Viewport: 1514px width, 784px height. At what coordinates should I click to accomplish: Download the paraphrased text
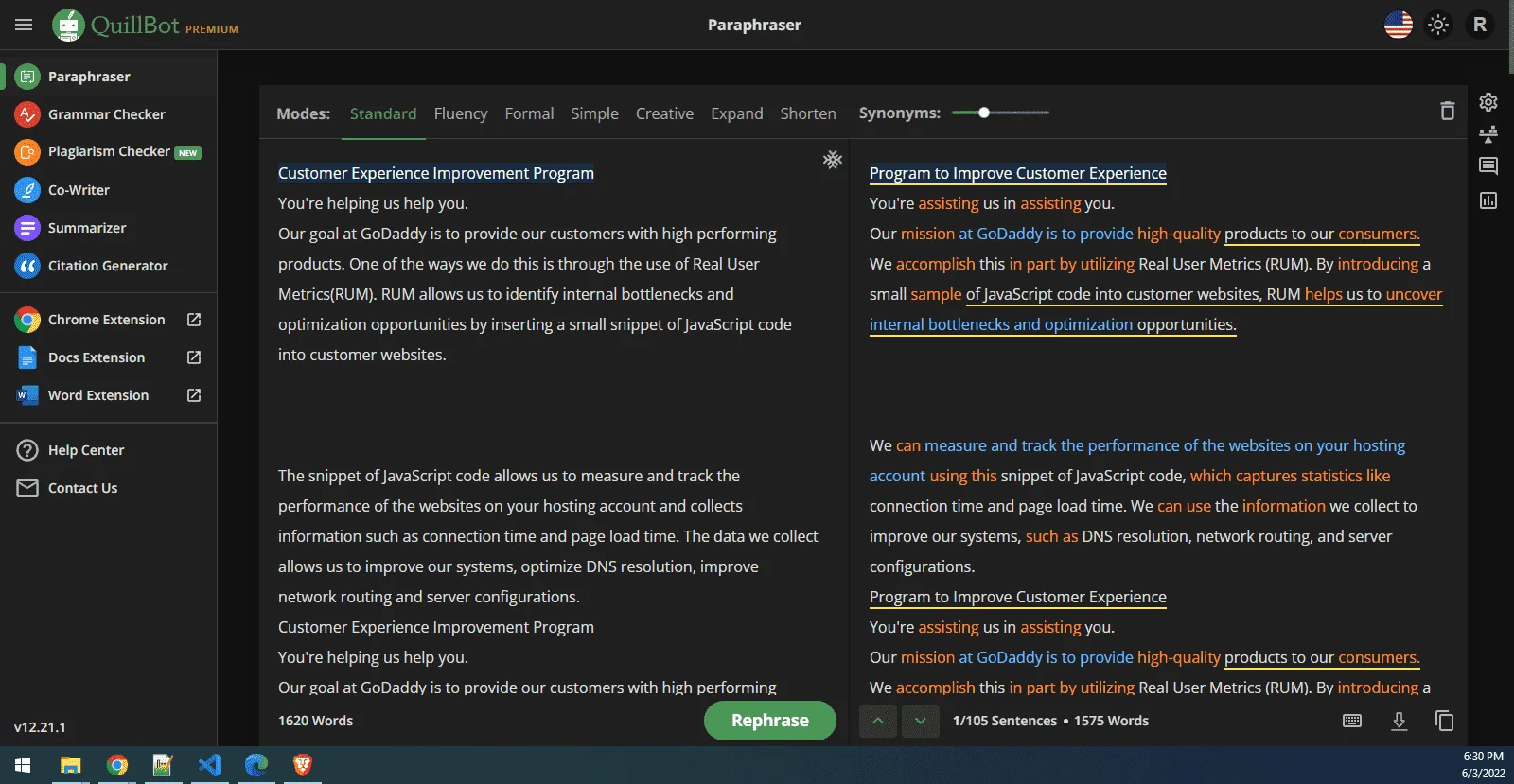[x=1399, y=721]
